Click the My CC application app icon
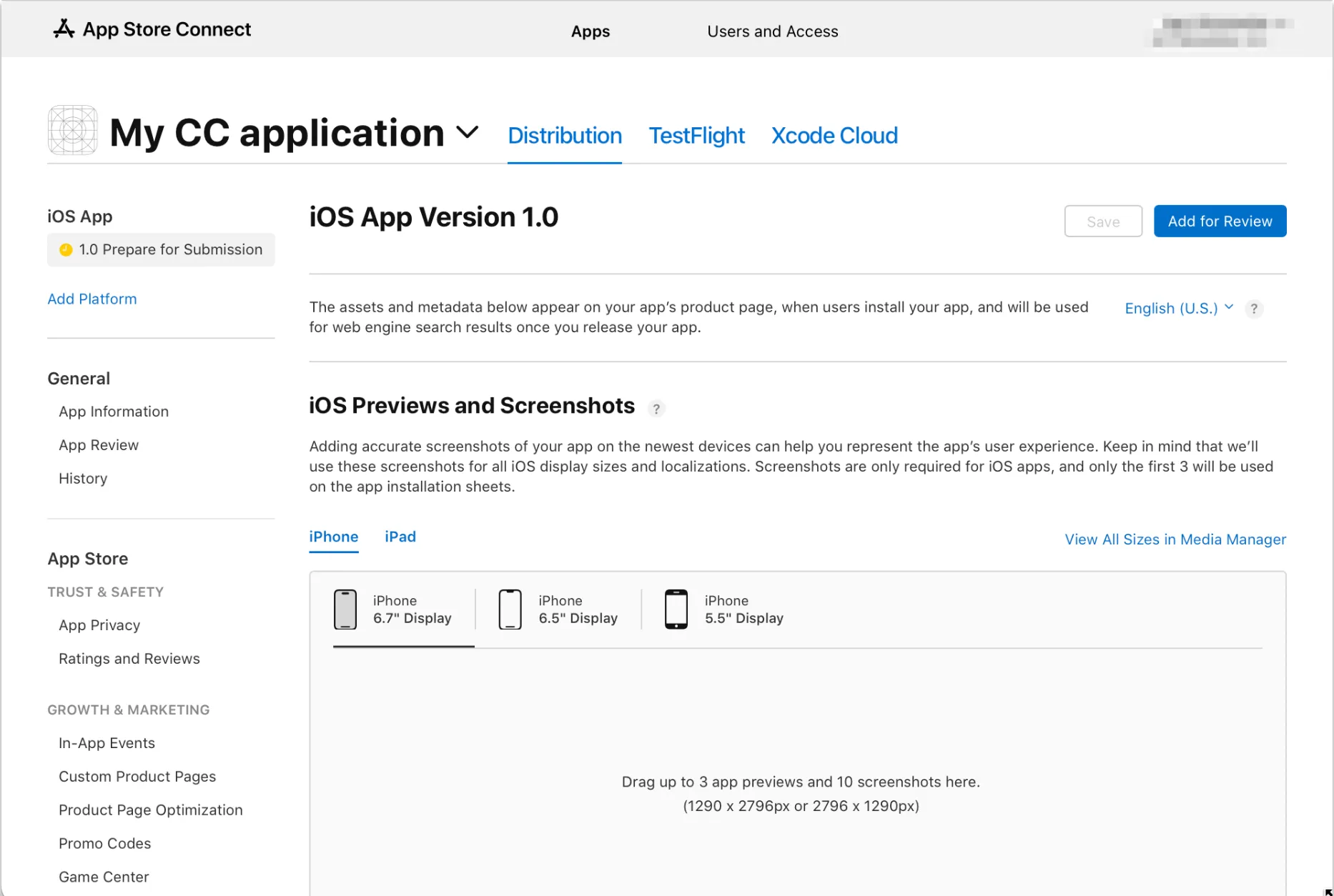This screenshot has width=1334, height=896. [x=72, y=130]
